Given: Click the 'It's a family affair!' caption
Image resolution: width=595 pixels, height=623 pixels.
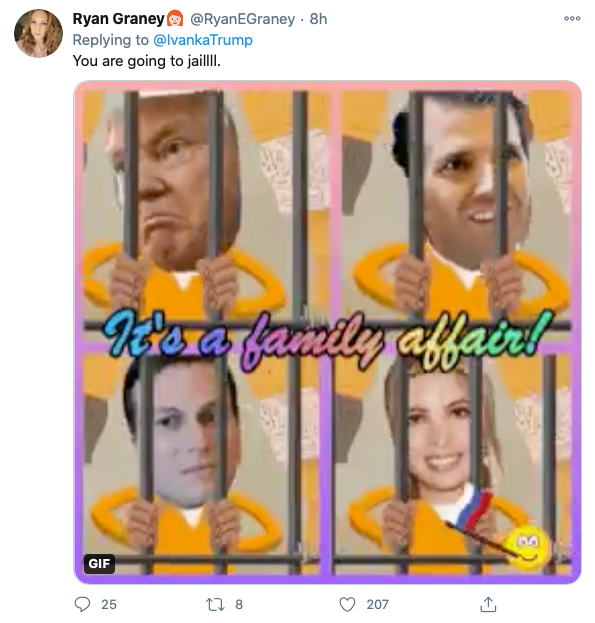Looking at the screenshot, I should 328,339.
